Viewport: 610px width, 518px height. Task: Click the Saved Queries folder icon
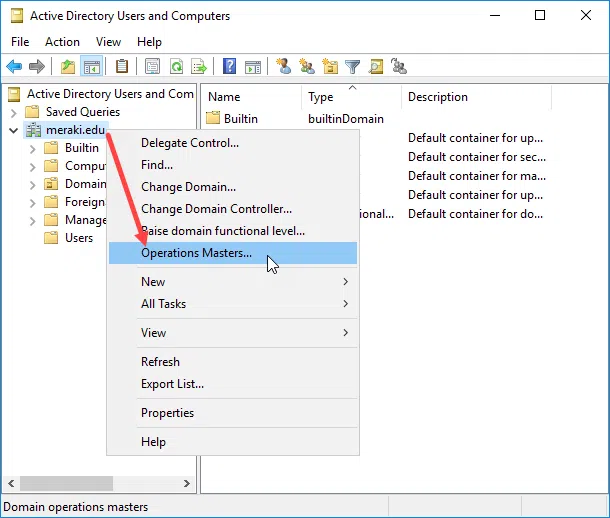tap(32, 112)
